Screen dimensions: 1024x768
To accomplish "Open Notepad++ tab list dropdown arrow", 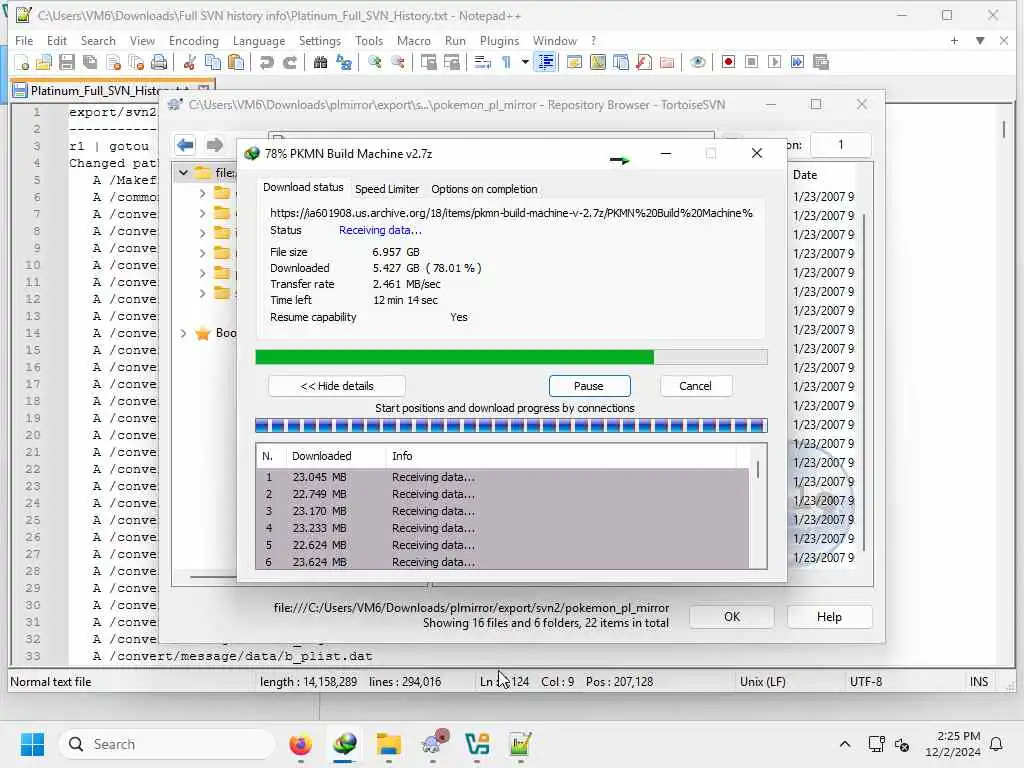I will click(980, 40).
